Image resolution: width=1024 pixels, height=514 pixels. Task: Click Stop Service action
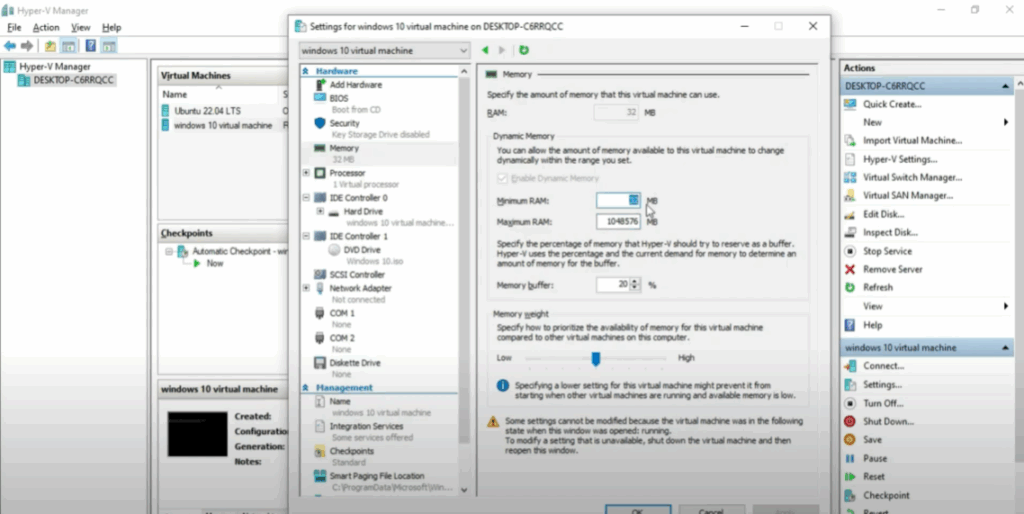coord(888,251)
